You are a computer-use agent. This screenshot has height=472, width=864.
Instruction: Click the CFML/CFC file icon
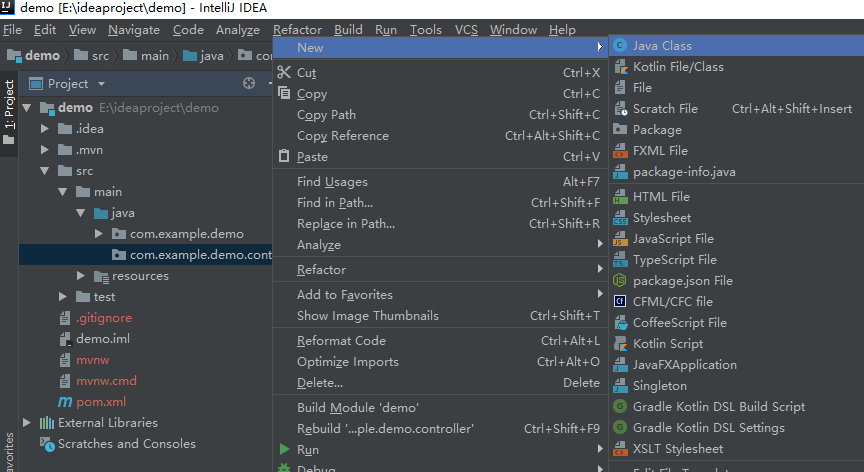[620, 301]
